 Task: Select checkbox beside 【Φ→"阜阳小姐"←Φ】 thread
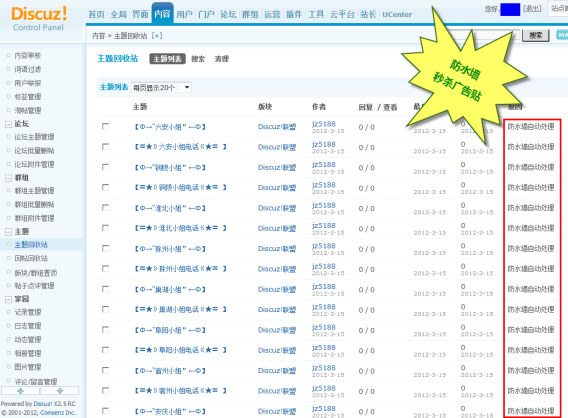point(105,330)
